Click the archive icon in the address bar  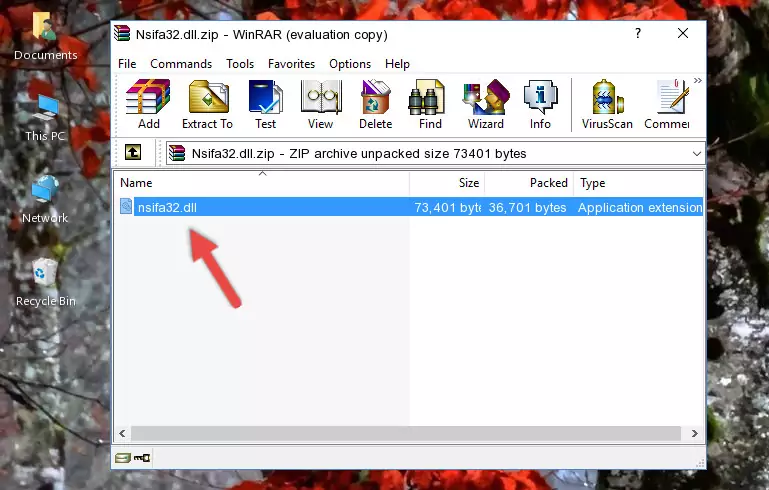(x=177, y=154)
